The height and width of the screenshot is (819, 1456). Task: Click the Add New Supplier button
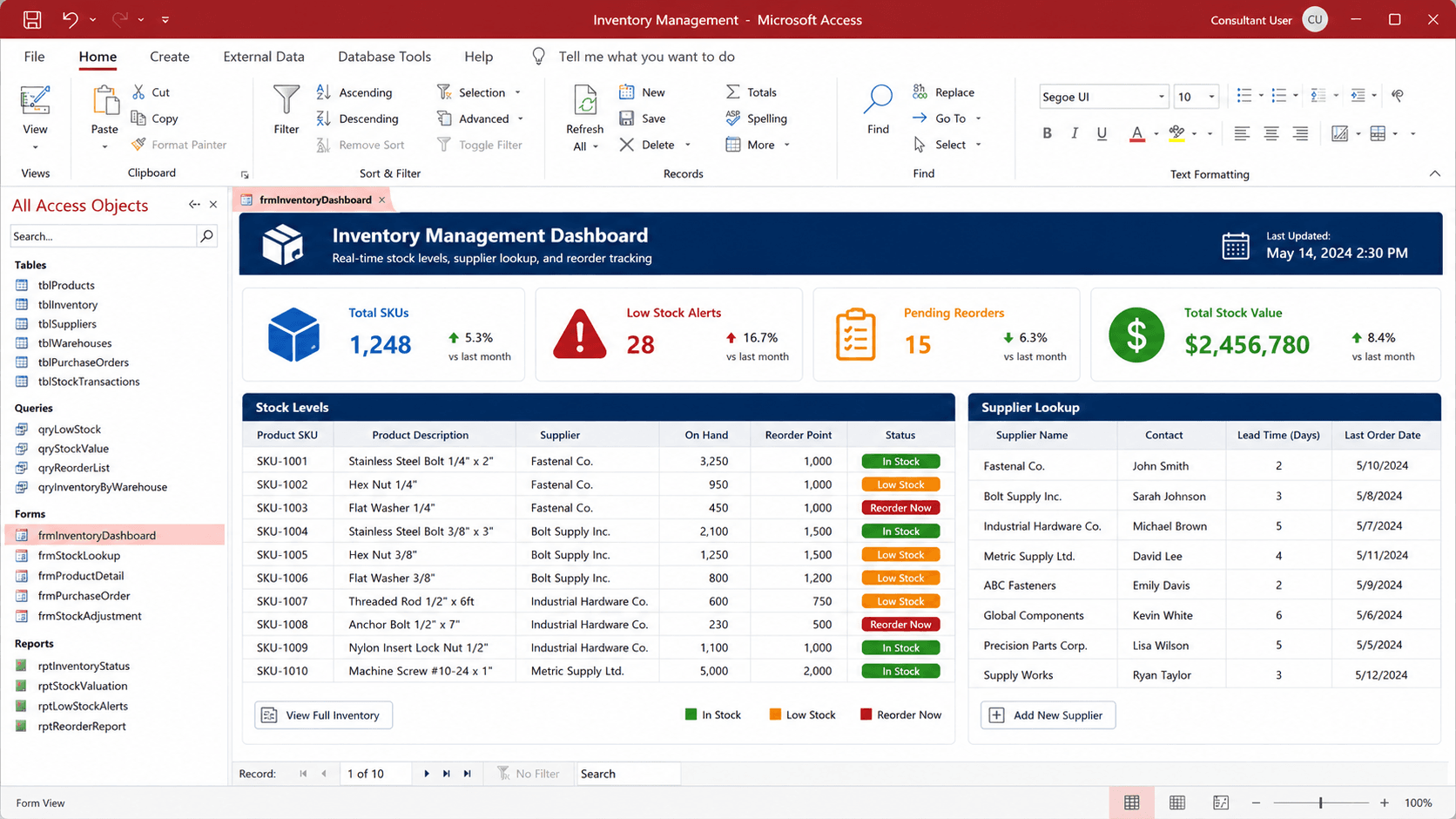coord(1048,715)
